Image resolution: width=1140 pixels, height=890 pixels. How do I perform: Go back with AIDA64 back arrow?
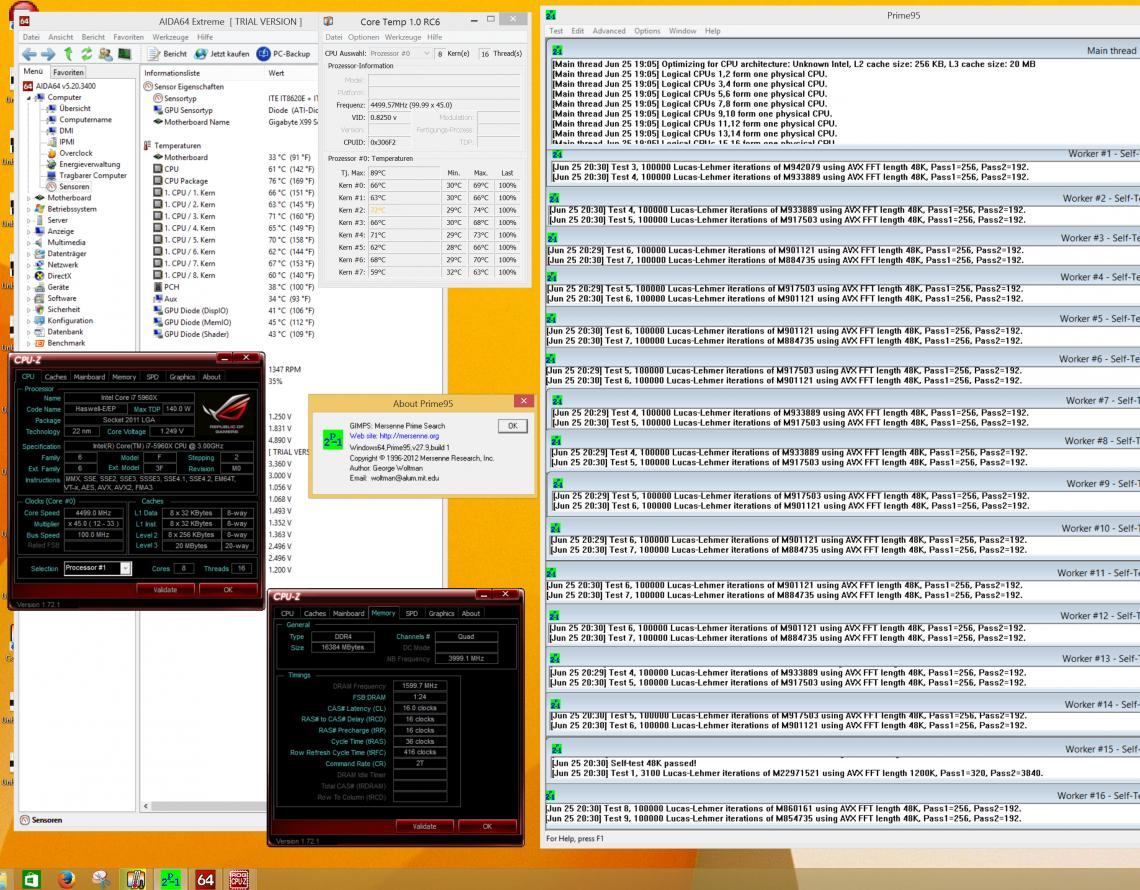29,54
